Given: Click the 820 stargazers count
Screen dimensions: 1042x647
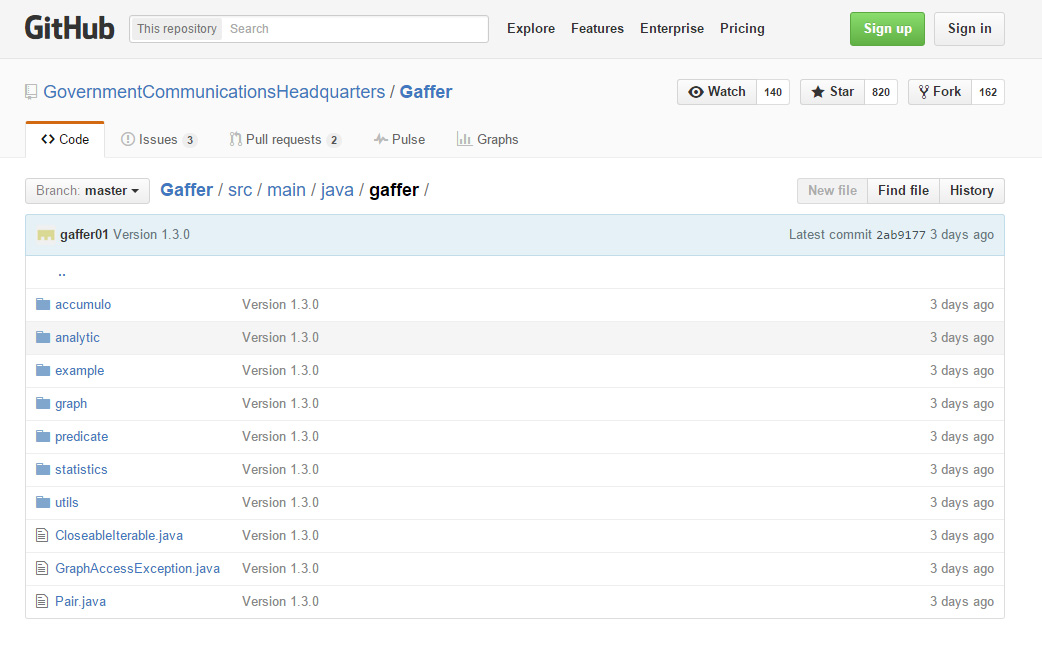Looking at the screenshot, I should click(x=881, y=92).
